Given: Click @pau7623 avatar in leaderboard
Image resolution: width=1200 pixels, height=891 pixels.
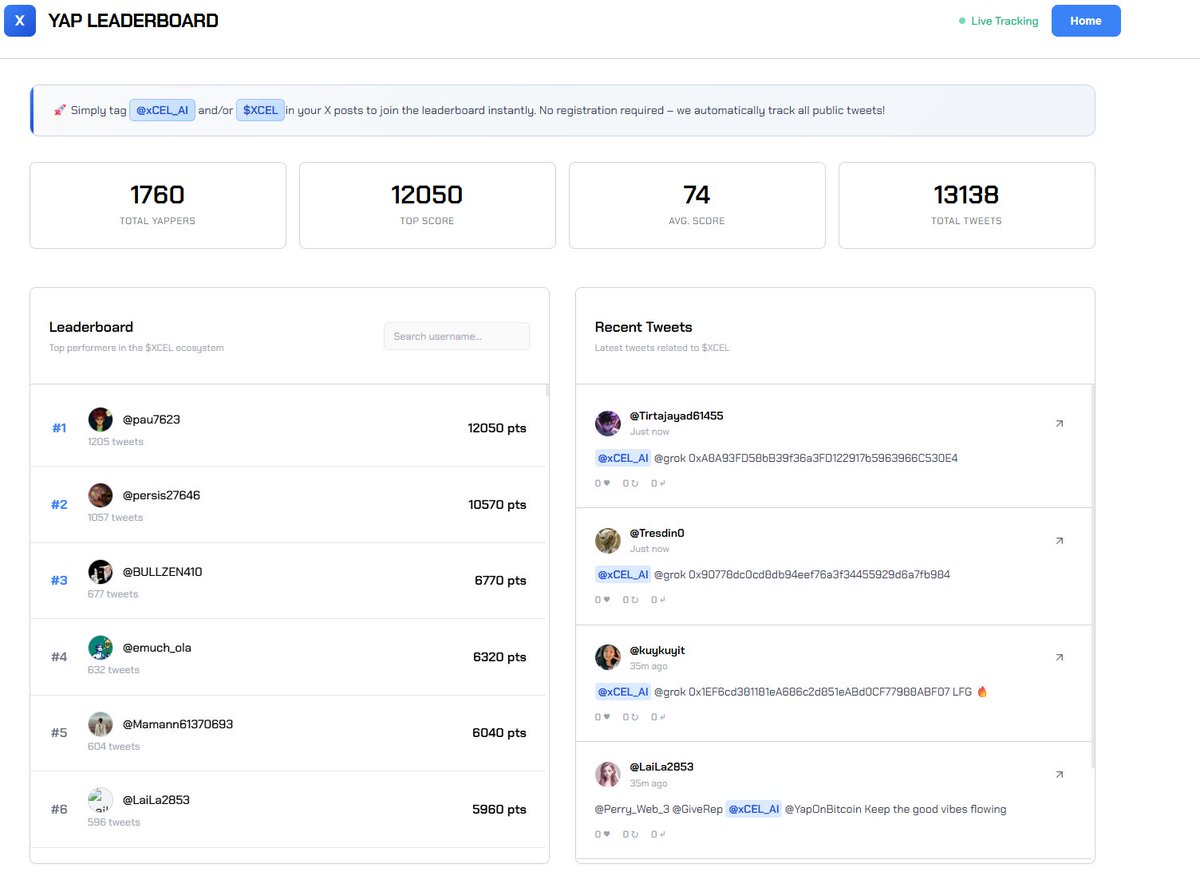Looking at the screenshot, I should pos(100,419).
